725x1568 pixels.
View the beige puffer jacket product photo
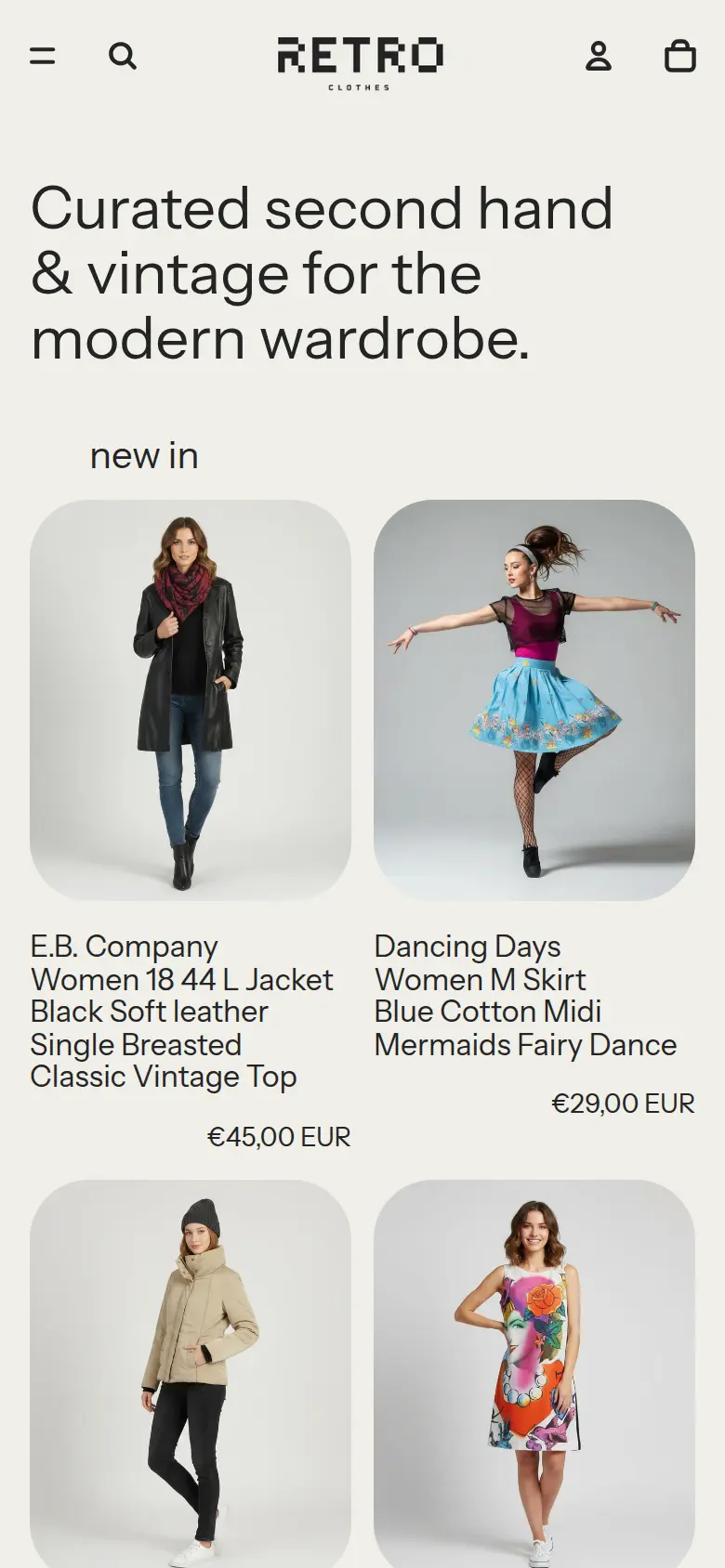click(191, 1374)
